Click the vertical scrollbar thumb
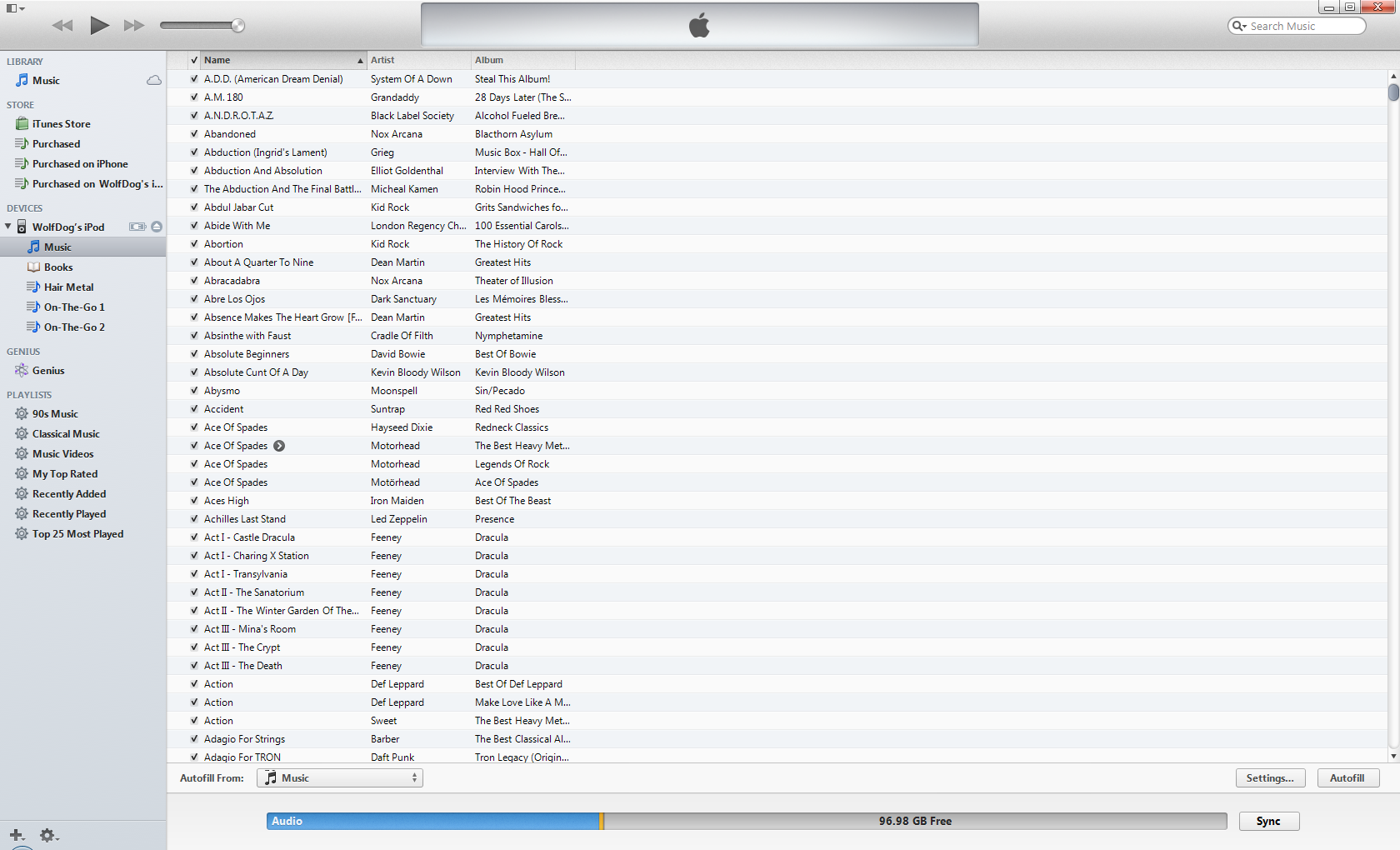This screenshot has width=1400, height=850. click(1393, 92)
